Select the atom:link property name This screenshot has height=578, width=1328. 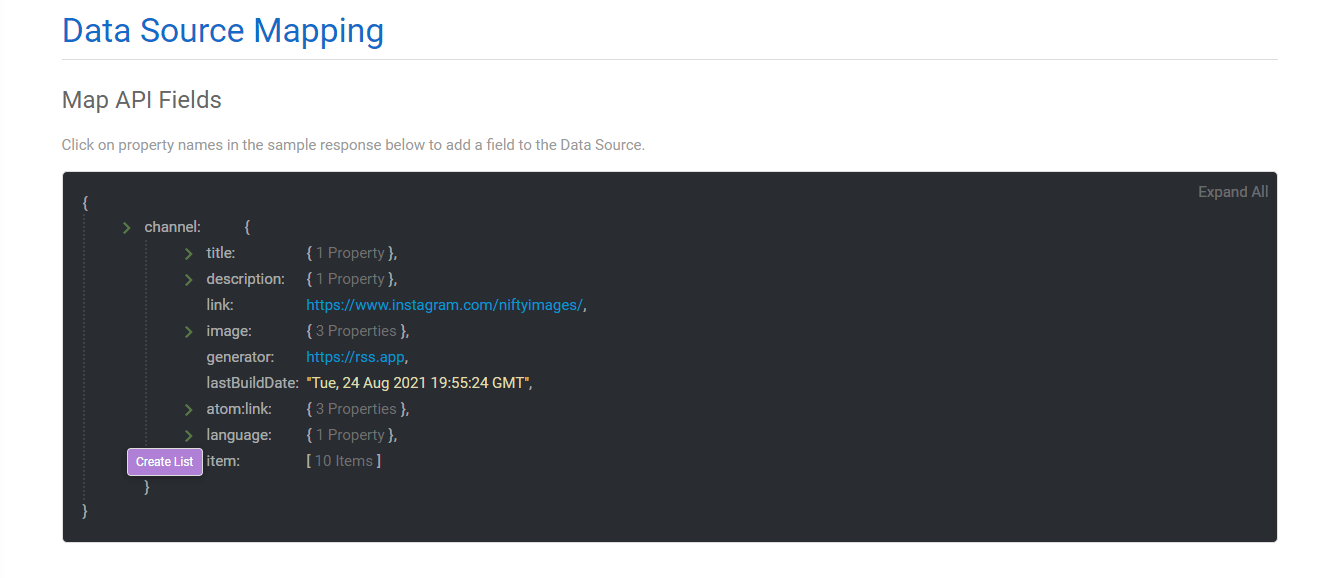coord(238,409)
